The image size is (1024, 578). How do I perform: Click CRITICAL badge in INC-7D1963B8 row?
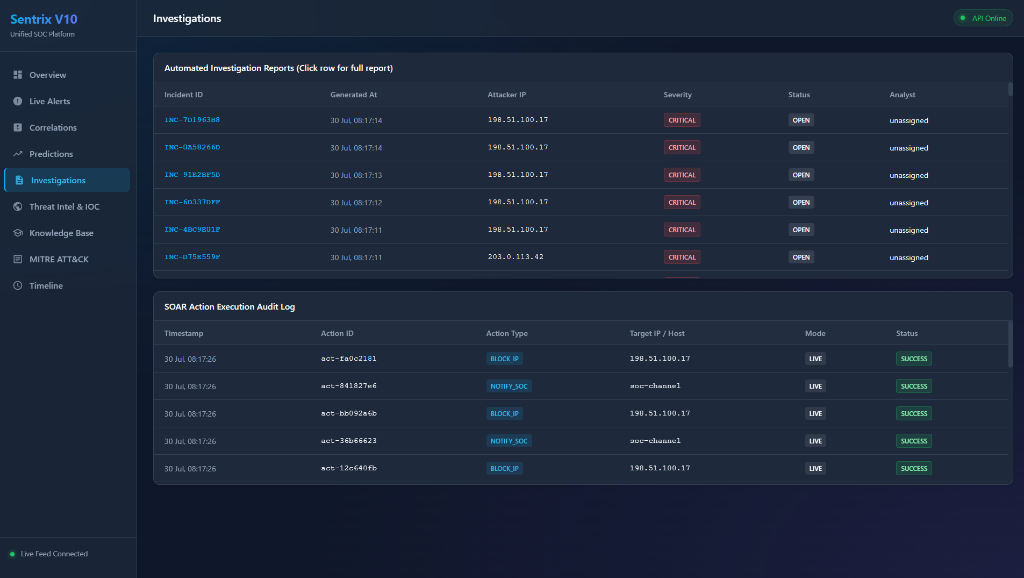[682, 120]
